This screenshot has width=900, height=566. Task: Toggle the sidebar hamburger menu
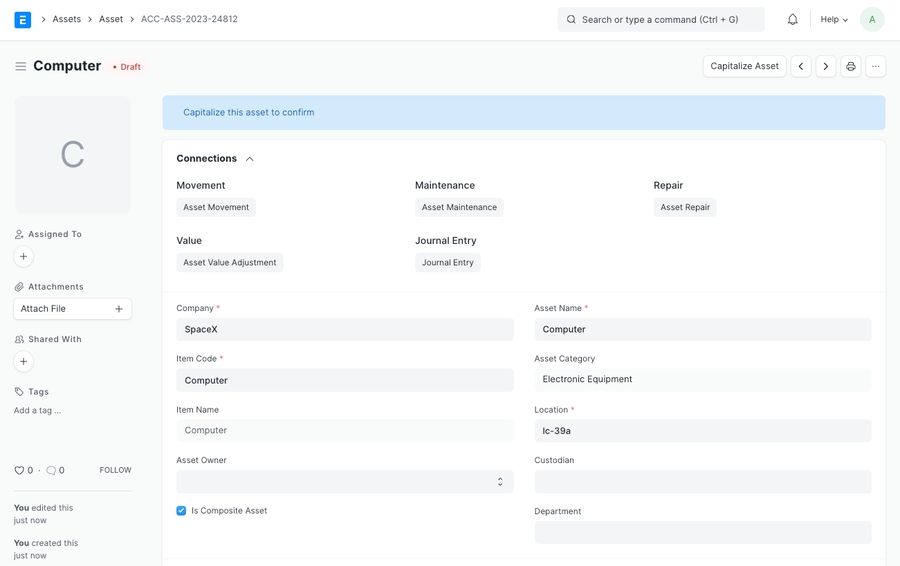click(x=20, y=67)
